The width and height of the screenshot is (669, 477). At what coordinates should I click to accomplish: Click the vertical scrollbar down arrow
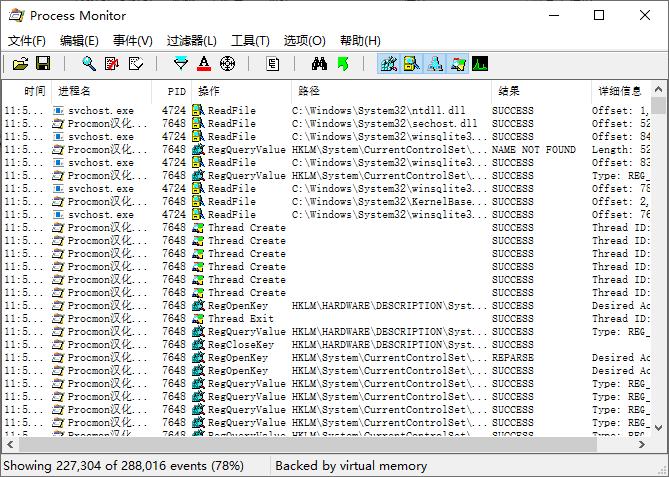pos(658,428)
